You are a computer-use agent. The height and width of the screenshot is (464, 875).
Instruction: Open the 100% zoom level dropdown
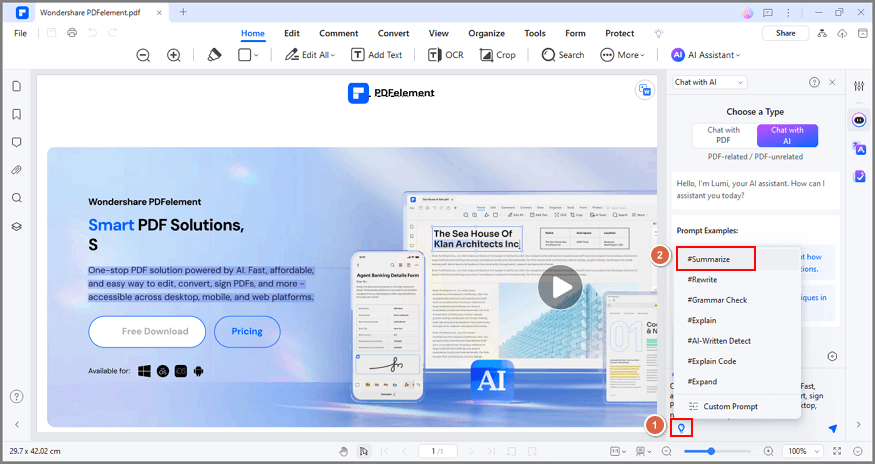(x=802, y=451)
